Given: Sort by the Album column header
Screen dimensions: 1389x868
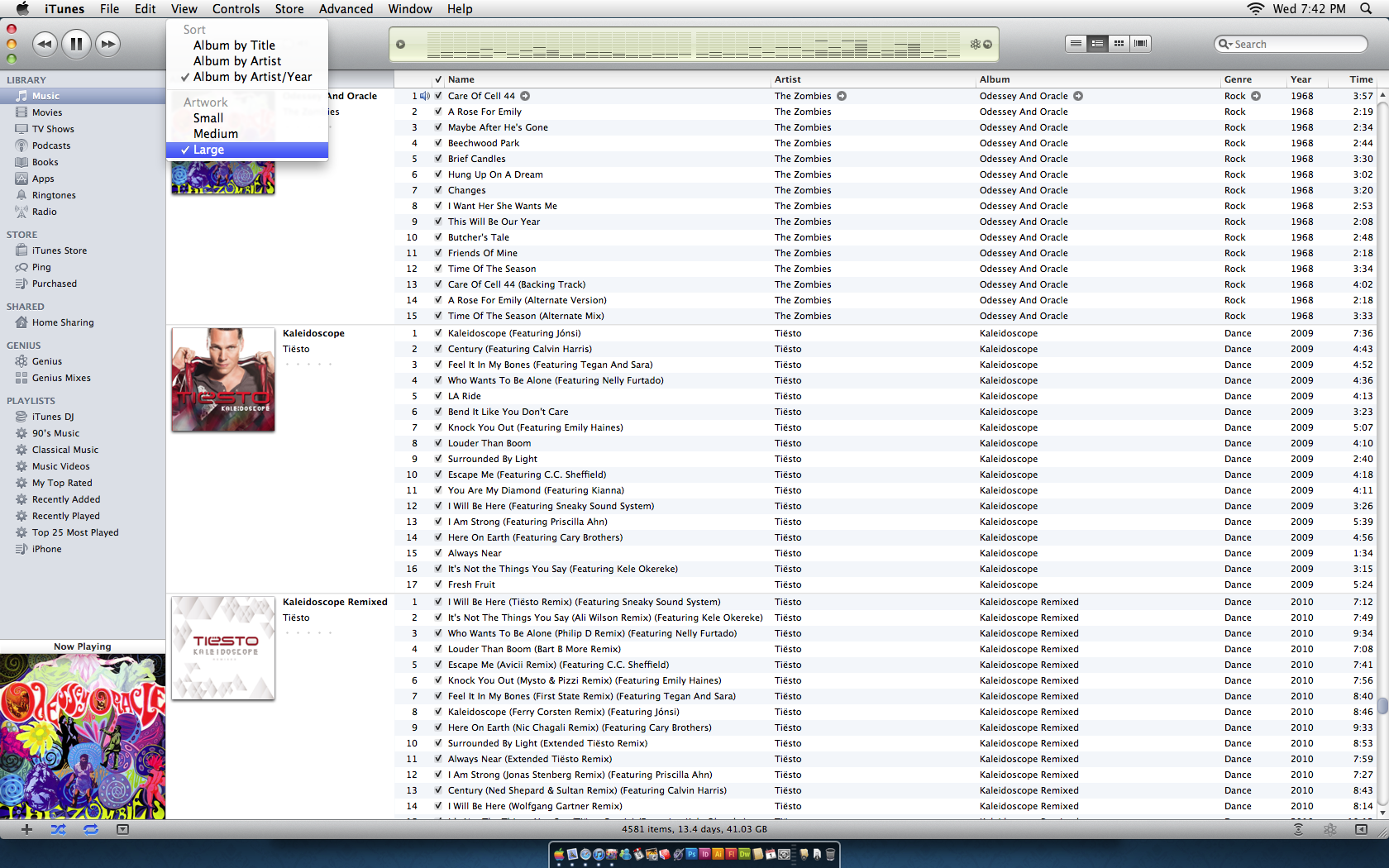Looking at the screenshot, I should pos(1098,79).
